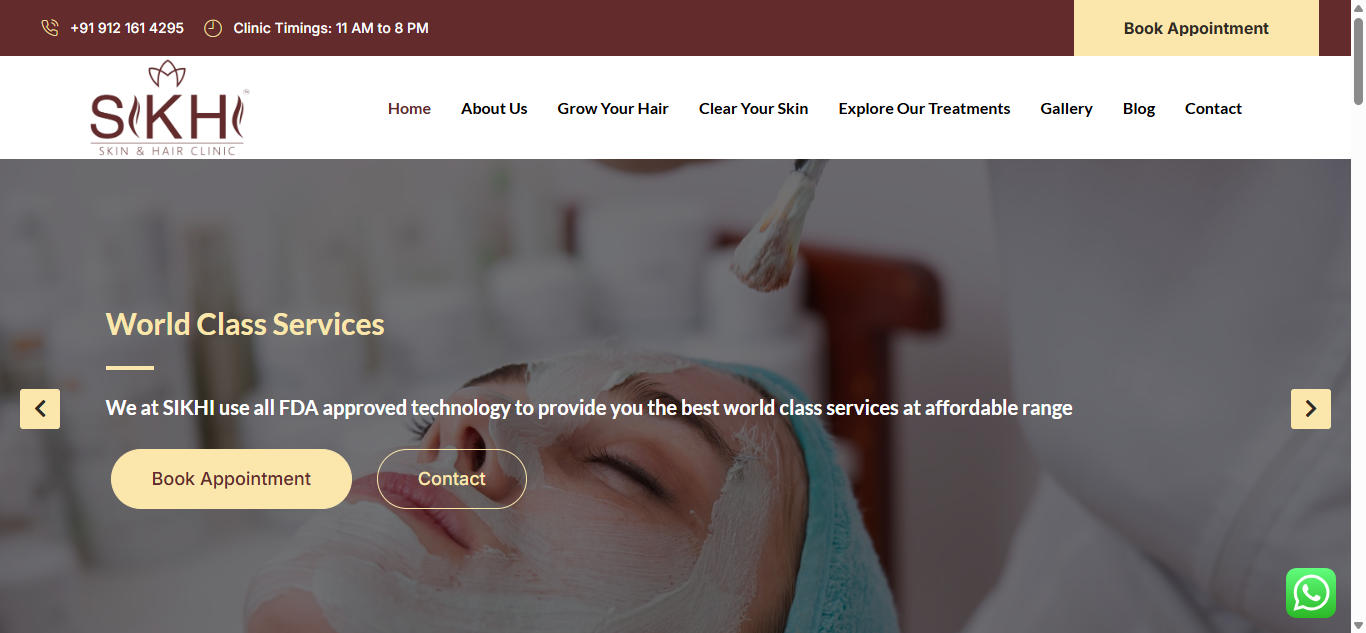The height and width of the screenshot is (633, 1366).
Task: Click the phone icon in top bar
Action: click(x=50, y=28)
